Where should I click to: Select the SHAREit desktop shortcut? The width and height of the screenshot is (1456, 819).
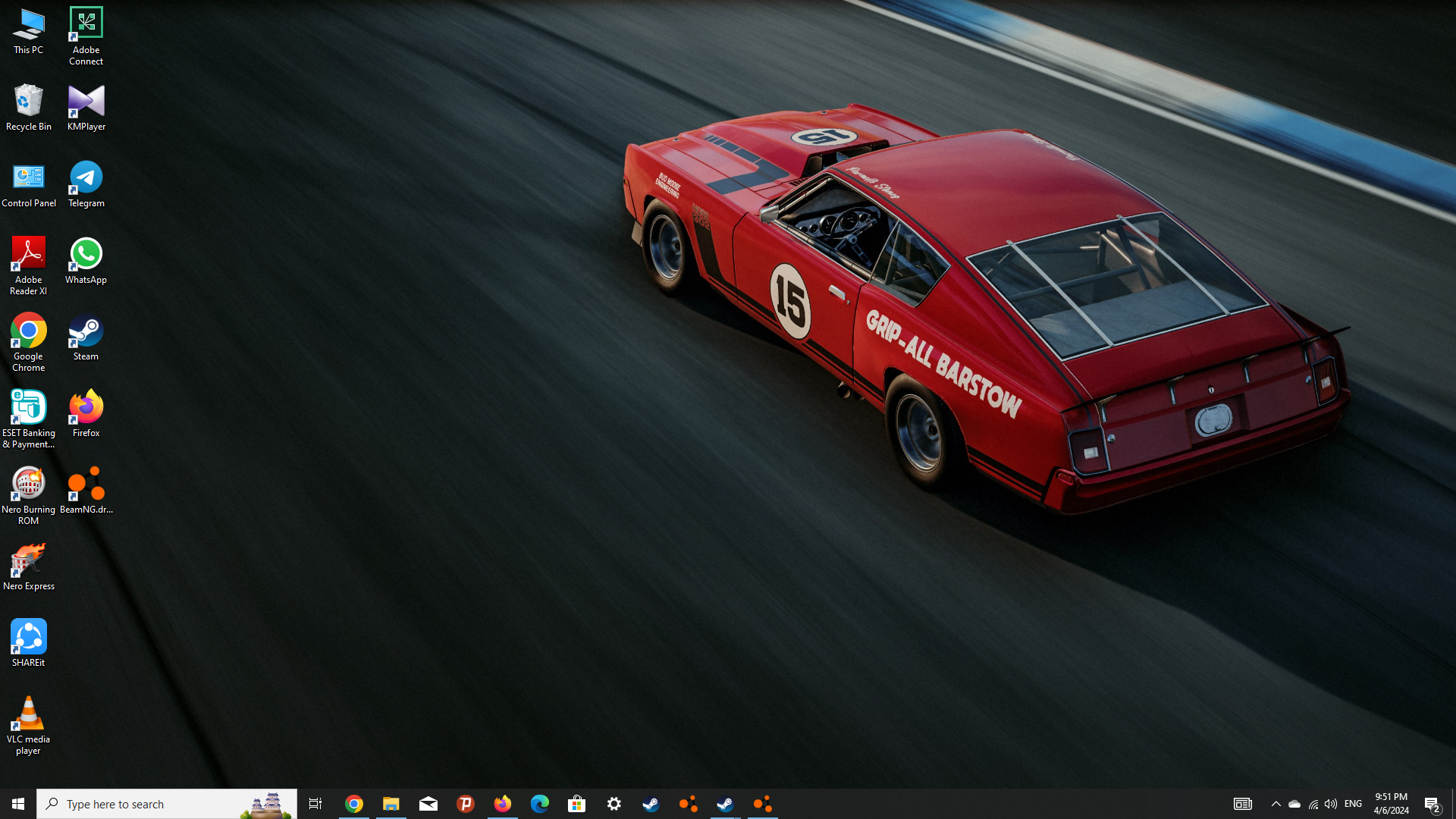28,644
